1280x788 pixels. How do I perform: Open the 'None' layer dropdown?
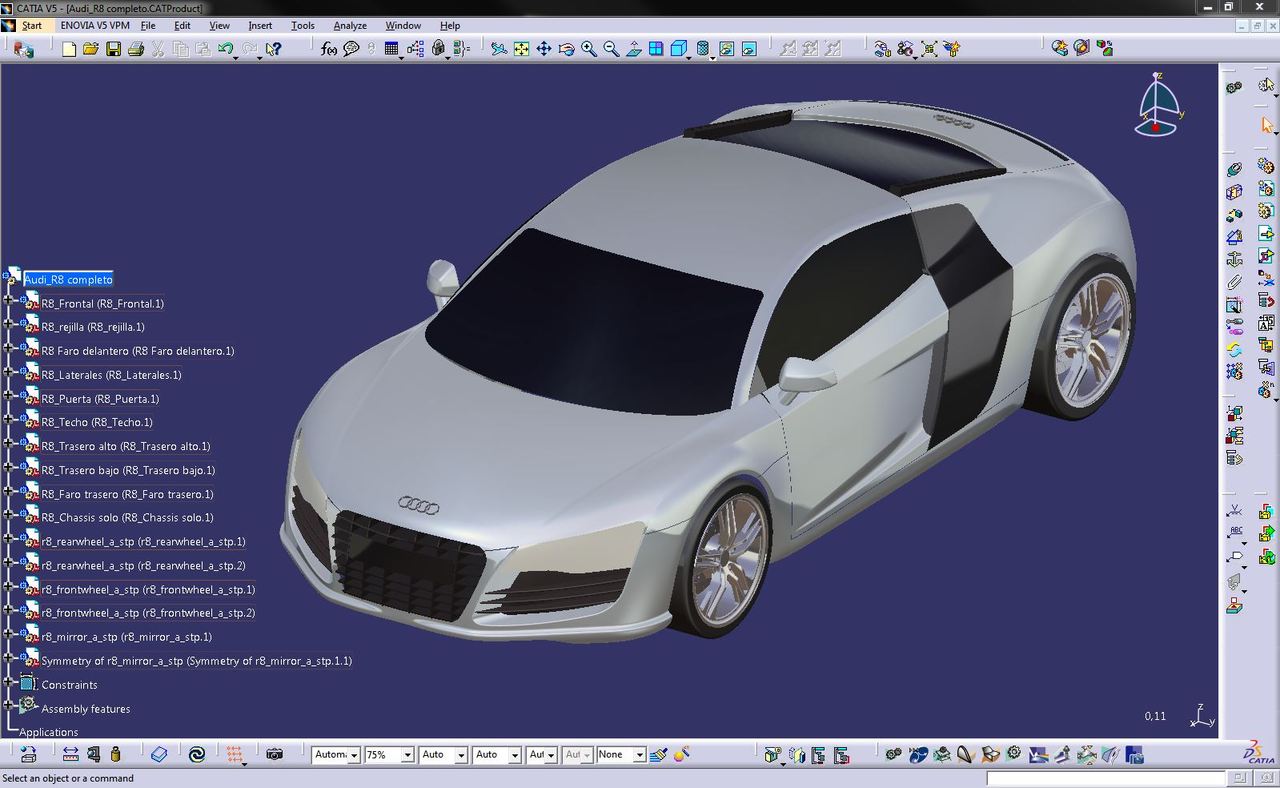[639, 755]
